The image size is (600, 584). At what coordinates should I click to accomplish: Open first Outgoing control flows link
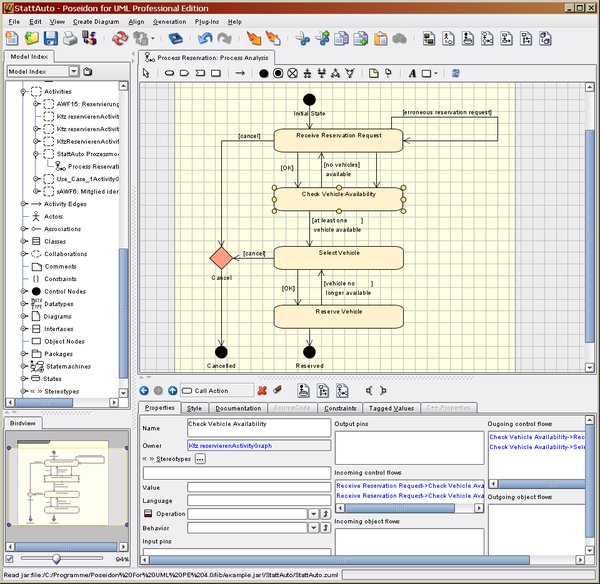(x=536, y=437)
